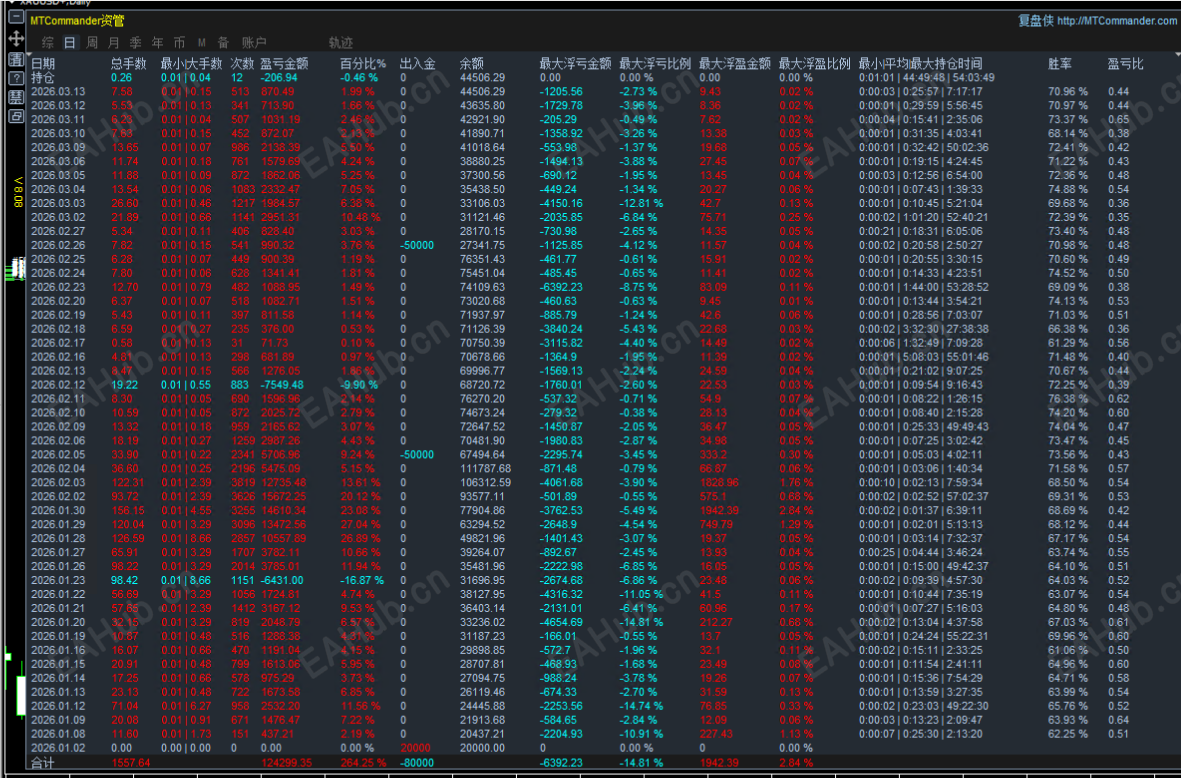1181x778 pixels.
Task: Select the 日 daily tab
Action: pyautogui.click(x=69, y=42)
